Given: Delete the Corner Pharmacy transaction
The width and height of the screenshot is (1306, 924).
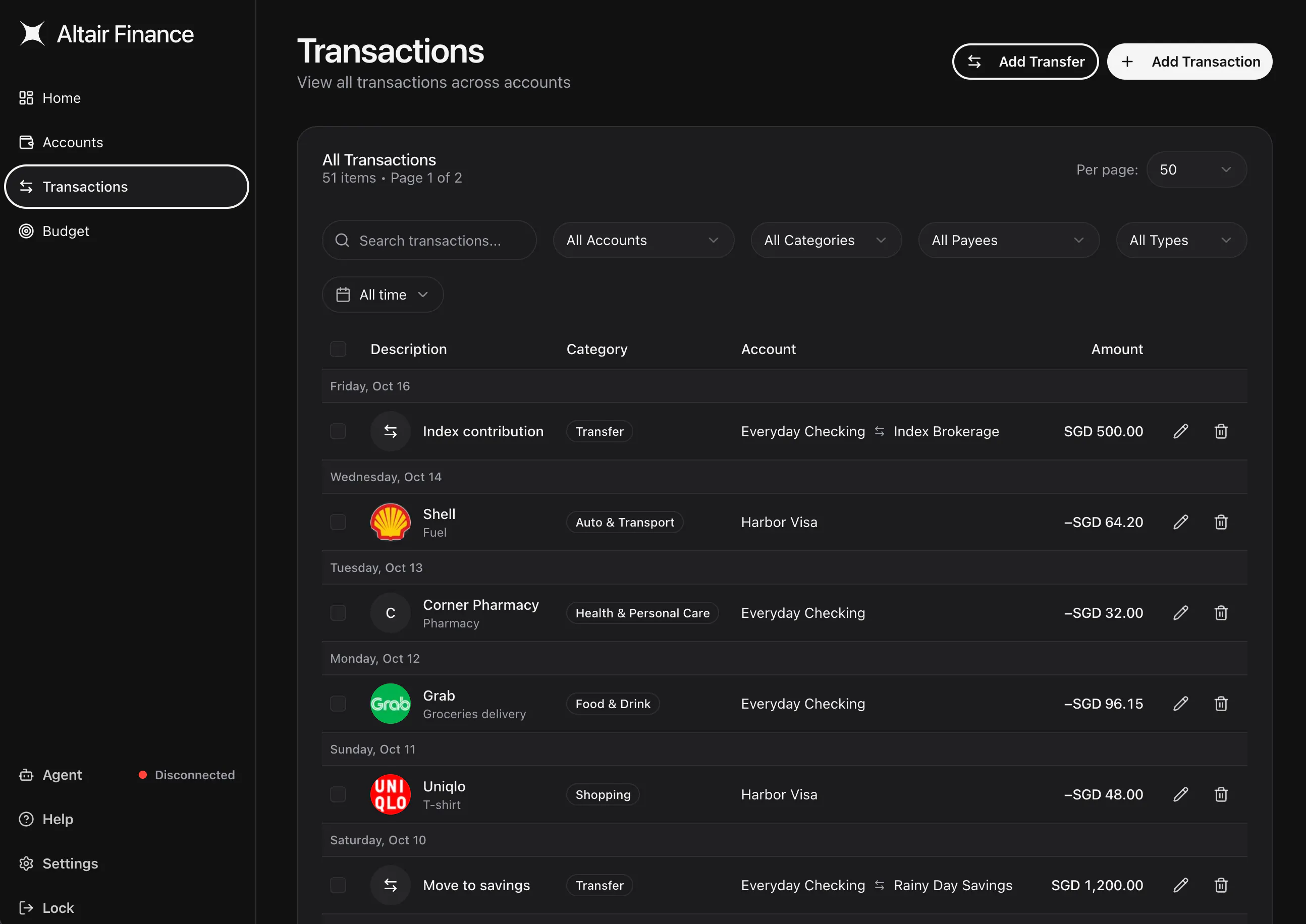Looking at the screenshot, I should coord(1221,613).
